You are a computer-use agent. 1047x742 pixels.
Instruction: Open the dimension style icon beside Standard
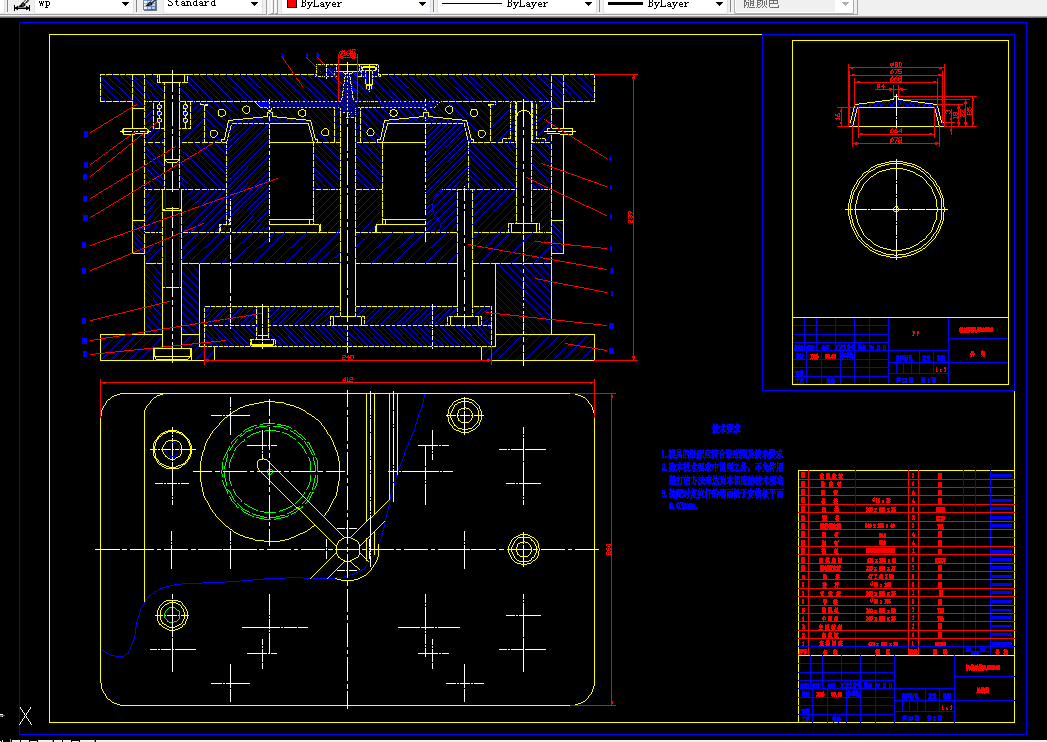click(x=150, y=5)
